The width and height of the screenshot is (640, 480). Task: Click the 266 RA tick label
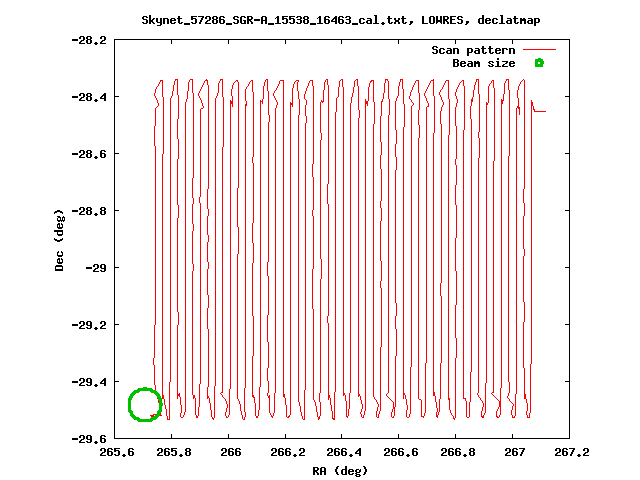coord(231,452)
